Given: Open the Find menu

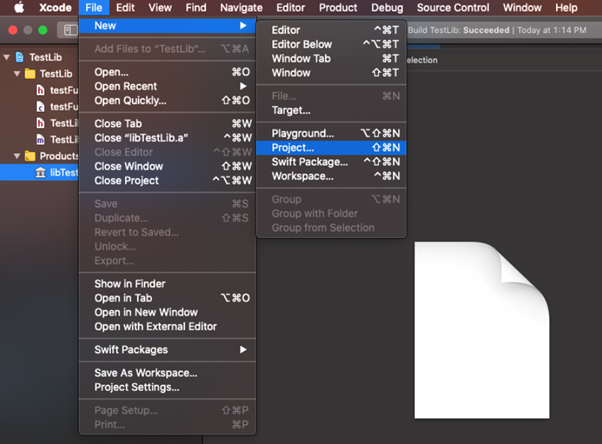Looking at the screenshot, I should (196, 8).
